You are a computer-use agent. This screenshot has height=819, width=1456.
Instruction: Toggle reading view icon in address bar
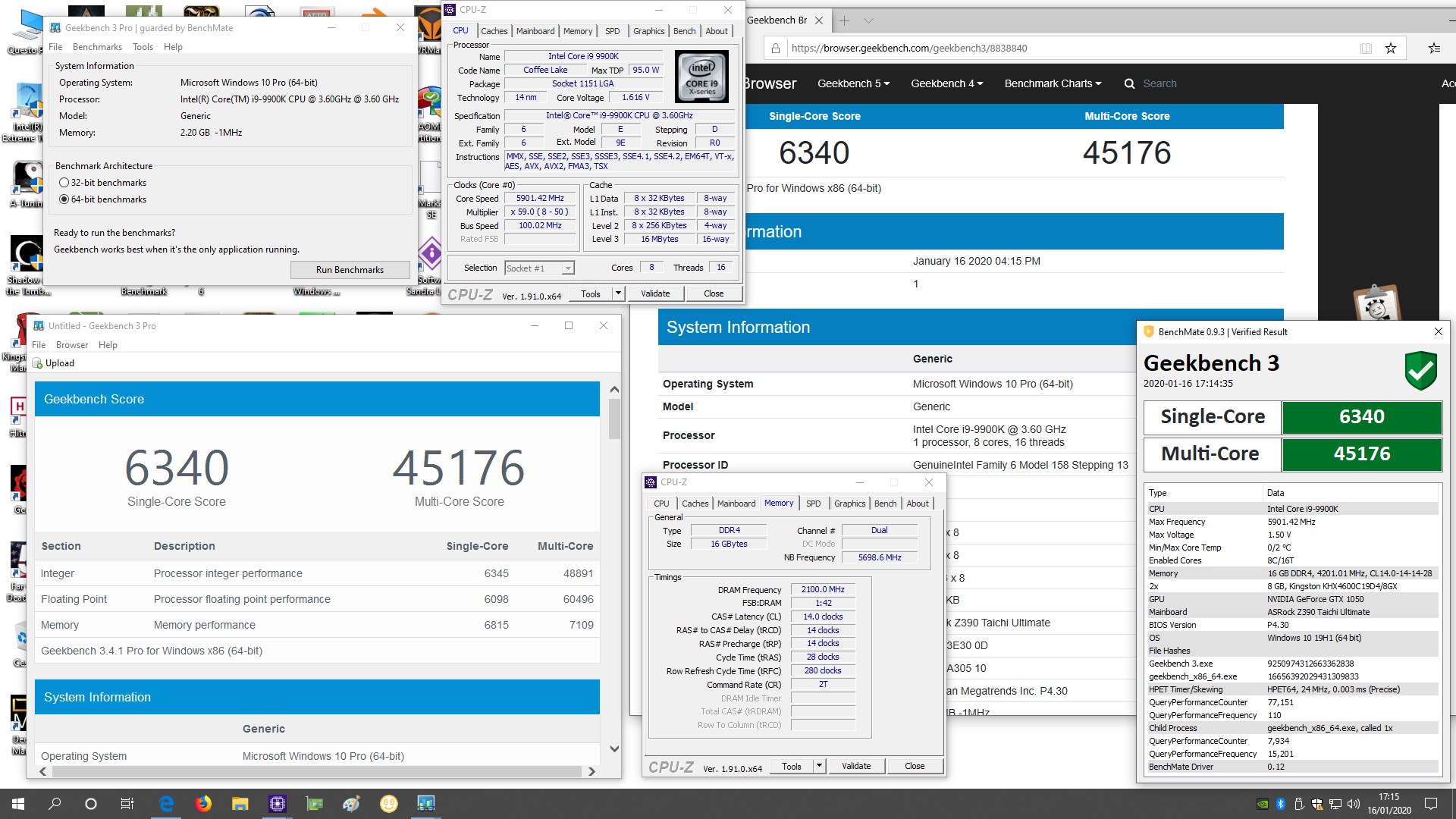click(1366, 48)
